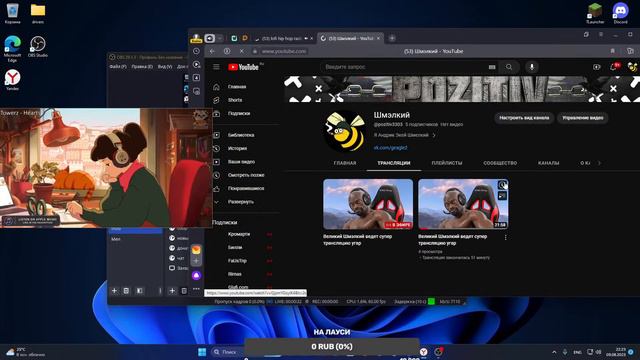640x360 pixels.
Task: Open the YouTube Create video camera icon
Action: [596, 67]
